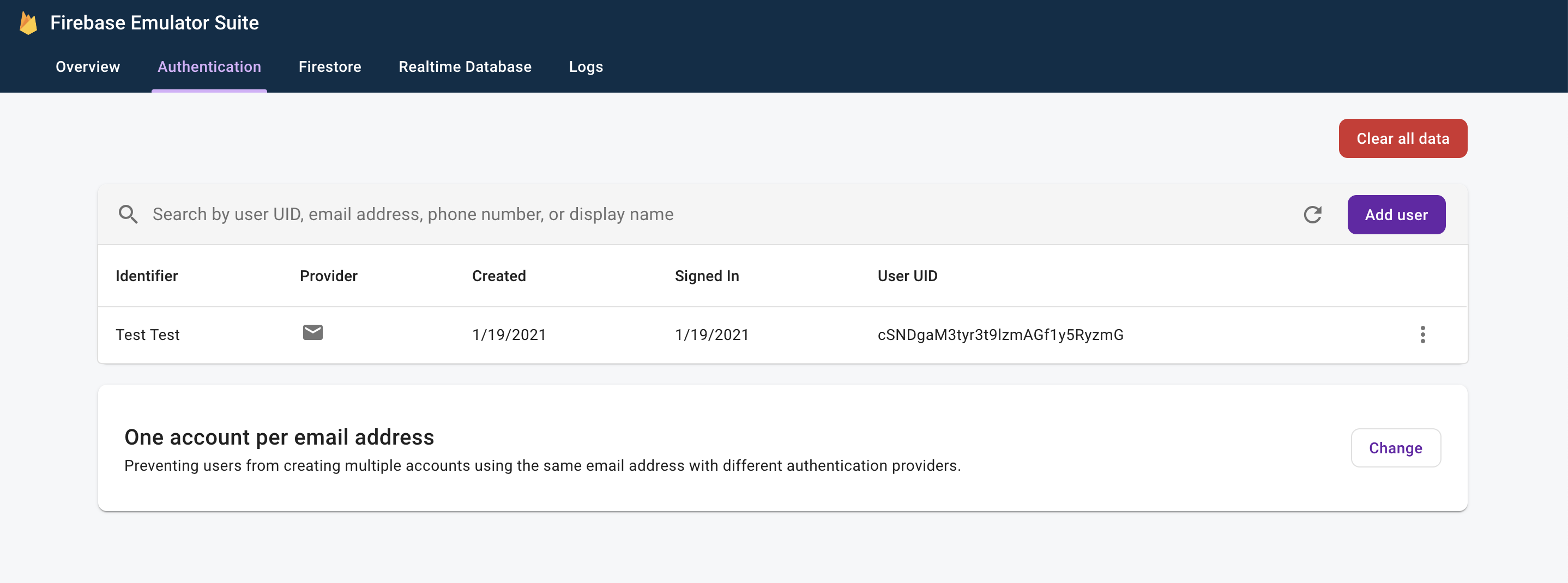Click the Clear all data button
This screenshot has width=1568, height=583.
click(1402, 138)
